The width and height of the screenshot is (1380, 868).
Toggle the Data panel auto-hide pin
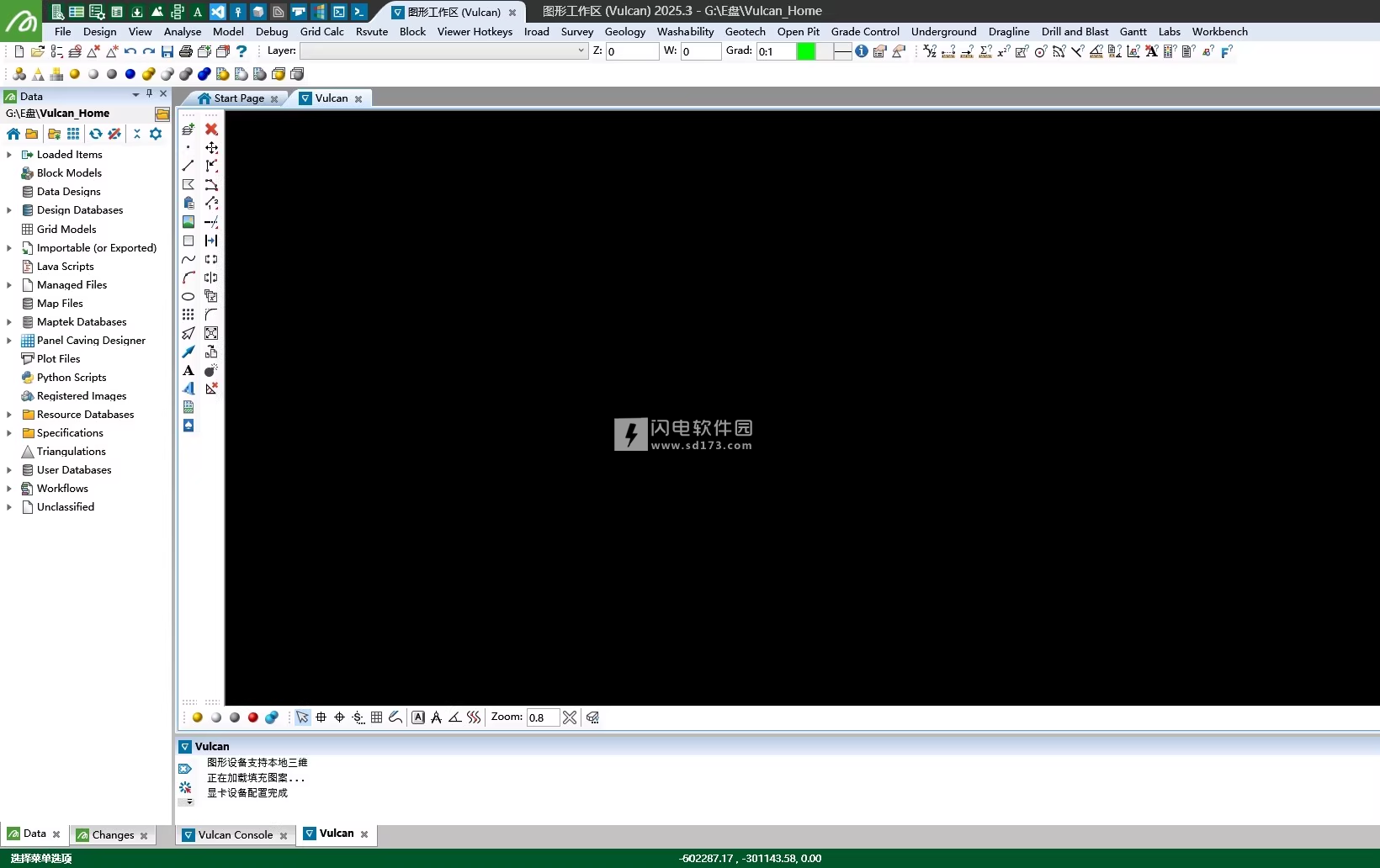pos(149,94)
